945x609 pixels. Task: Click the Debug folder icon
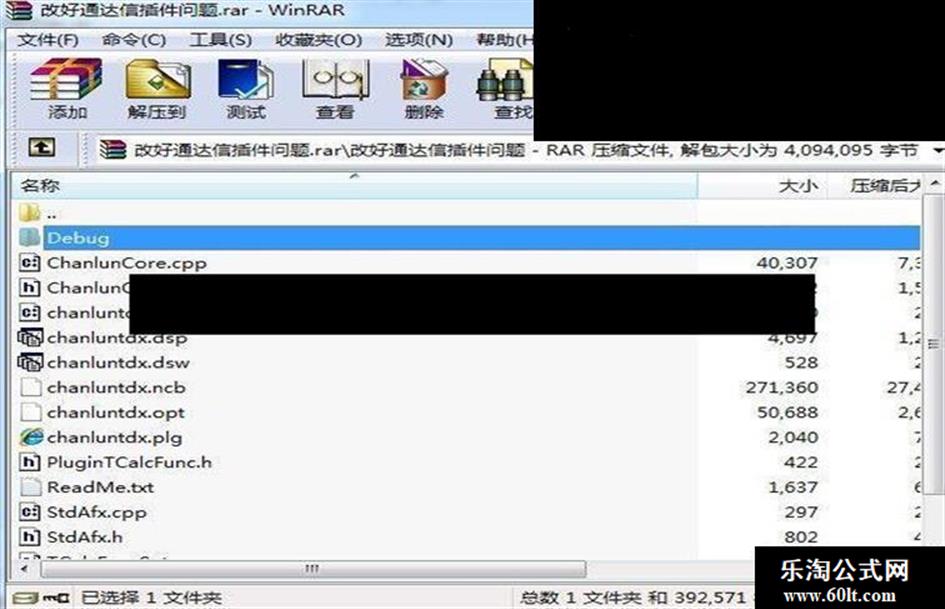click(x=30, y=237)
